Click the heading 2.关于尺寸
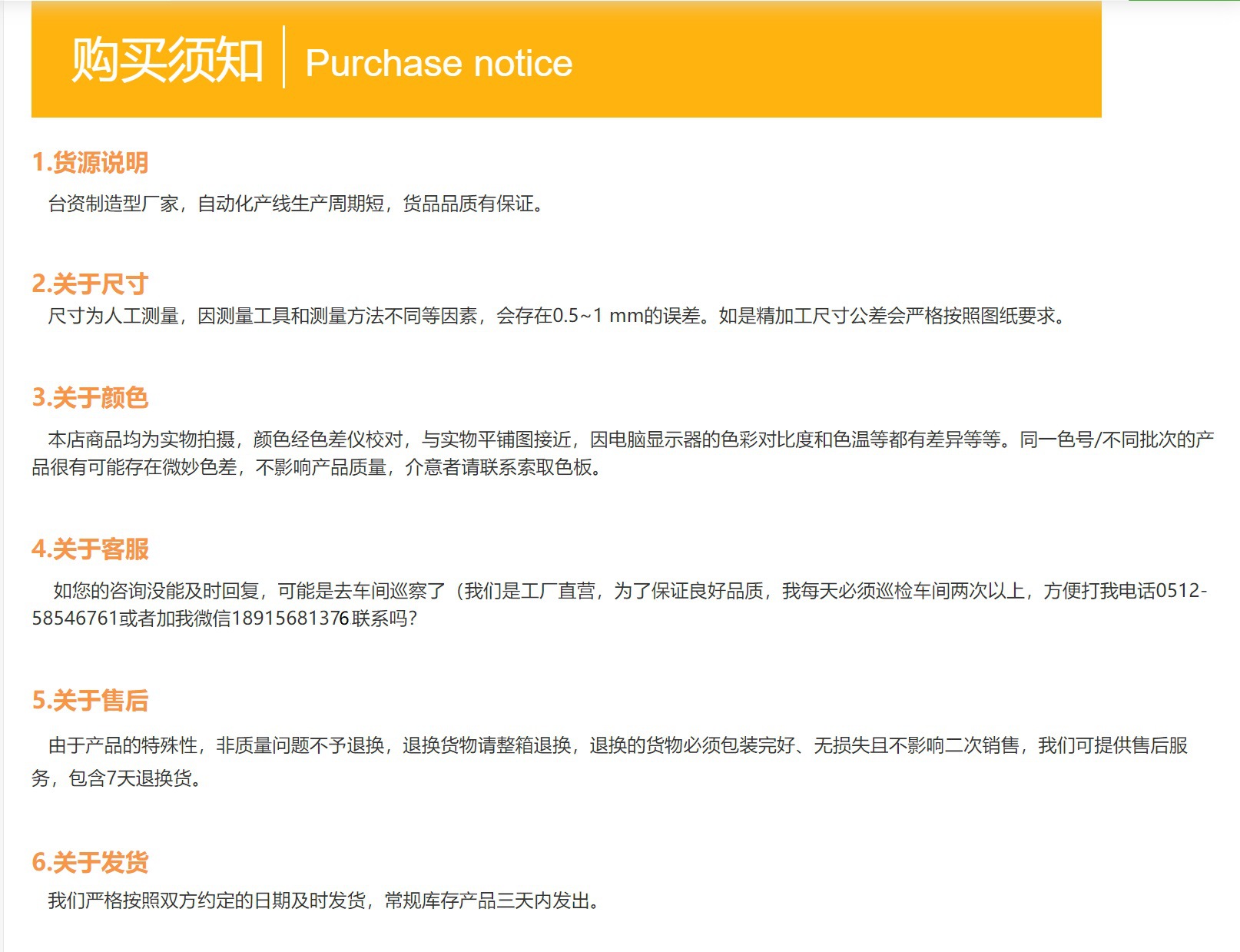The height and width of the screenshot is (952, 1240). tap(90, 284)
